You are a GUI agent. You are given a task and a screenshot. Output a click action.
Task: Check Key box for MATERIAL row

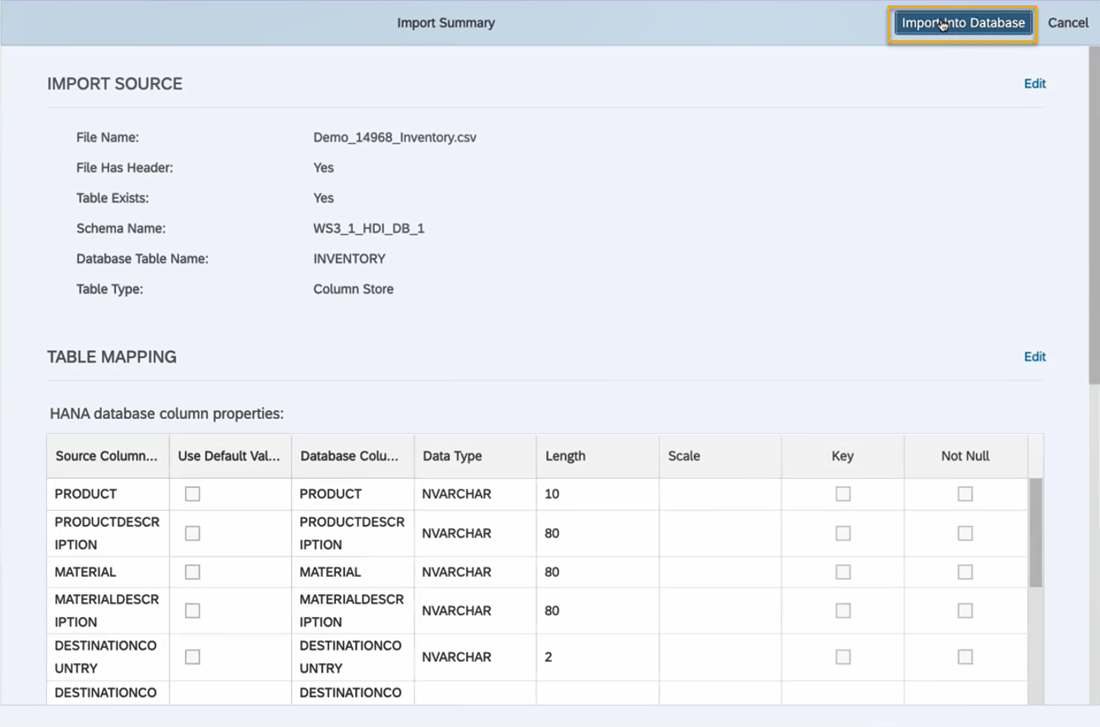(x=843, y=572)
